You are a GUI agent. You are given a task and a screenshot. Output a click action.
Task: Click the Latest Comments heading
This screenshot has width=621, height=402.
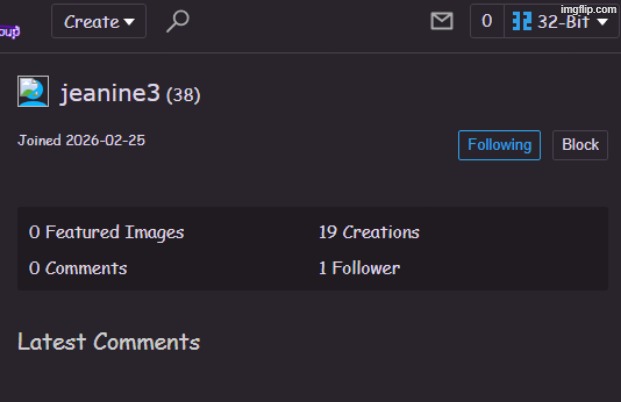click(109, 342)
